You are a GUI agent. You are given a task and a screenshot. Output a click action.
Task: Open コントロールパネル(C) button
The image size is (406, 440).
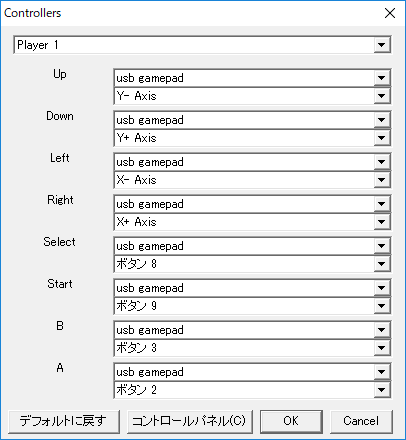pos(189,421)
